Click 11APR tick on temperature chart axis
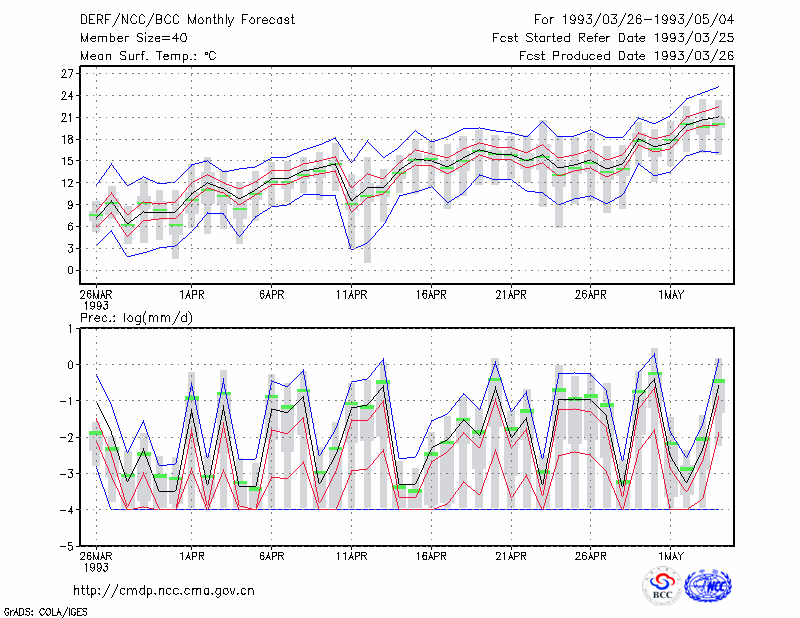 tap(352, 295)
